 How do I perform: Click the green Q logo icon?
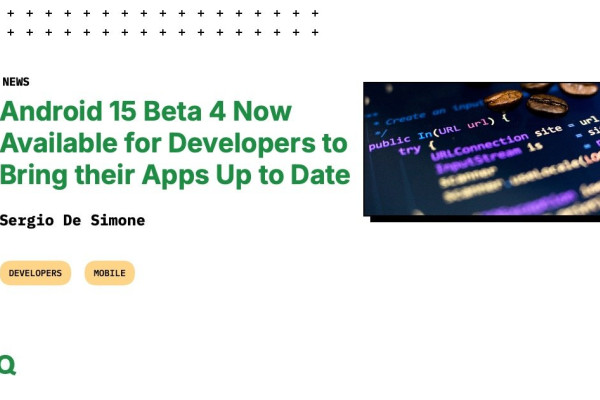click(x=8, y=365)
